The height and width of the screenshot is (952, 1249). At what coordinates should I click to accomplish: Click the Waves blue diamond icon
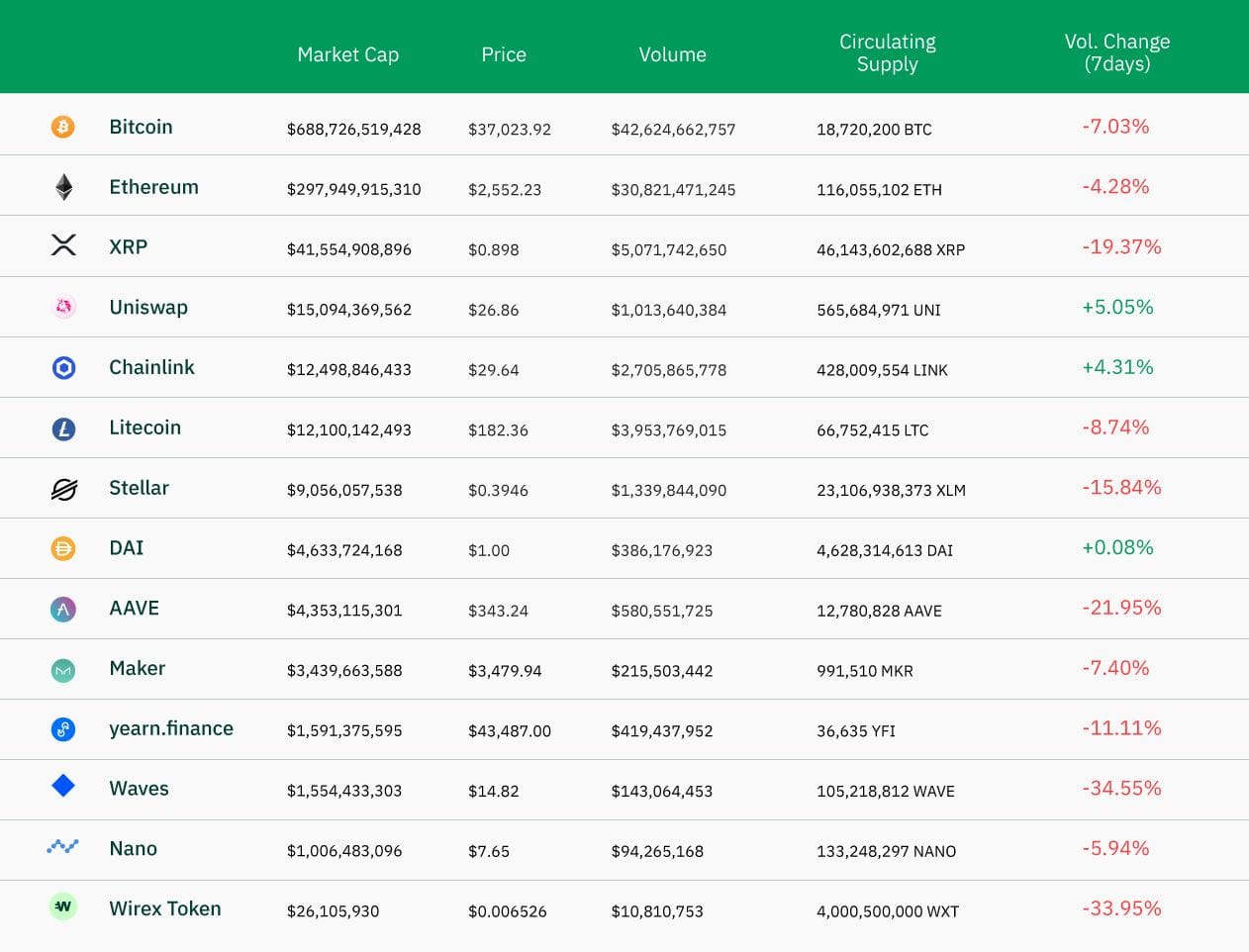(x=63, y=786)
